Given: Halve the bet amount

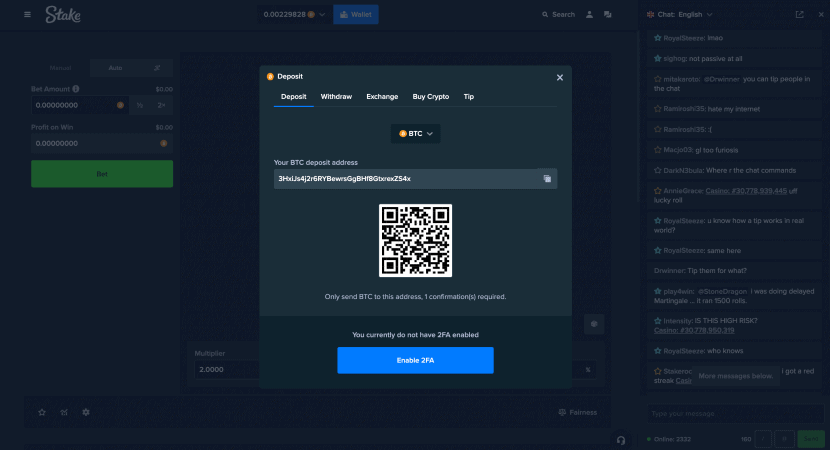Looking at the screenshot, I should pyautogui.click(x=140, y=105).
